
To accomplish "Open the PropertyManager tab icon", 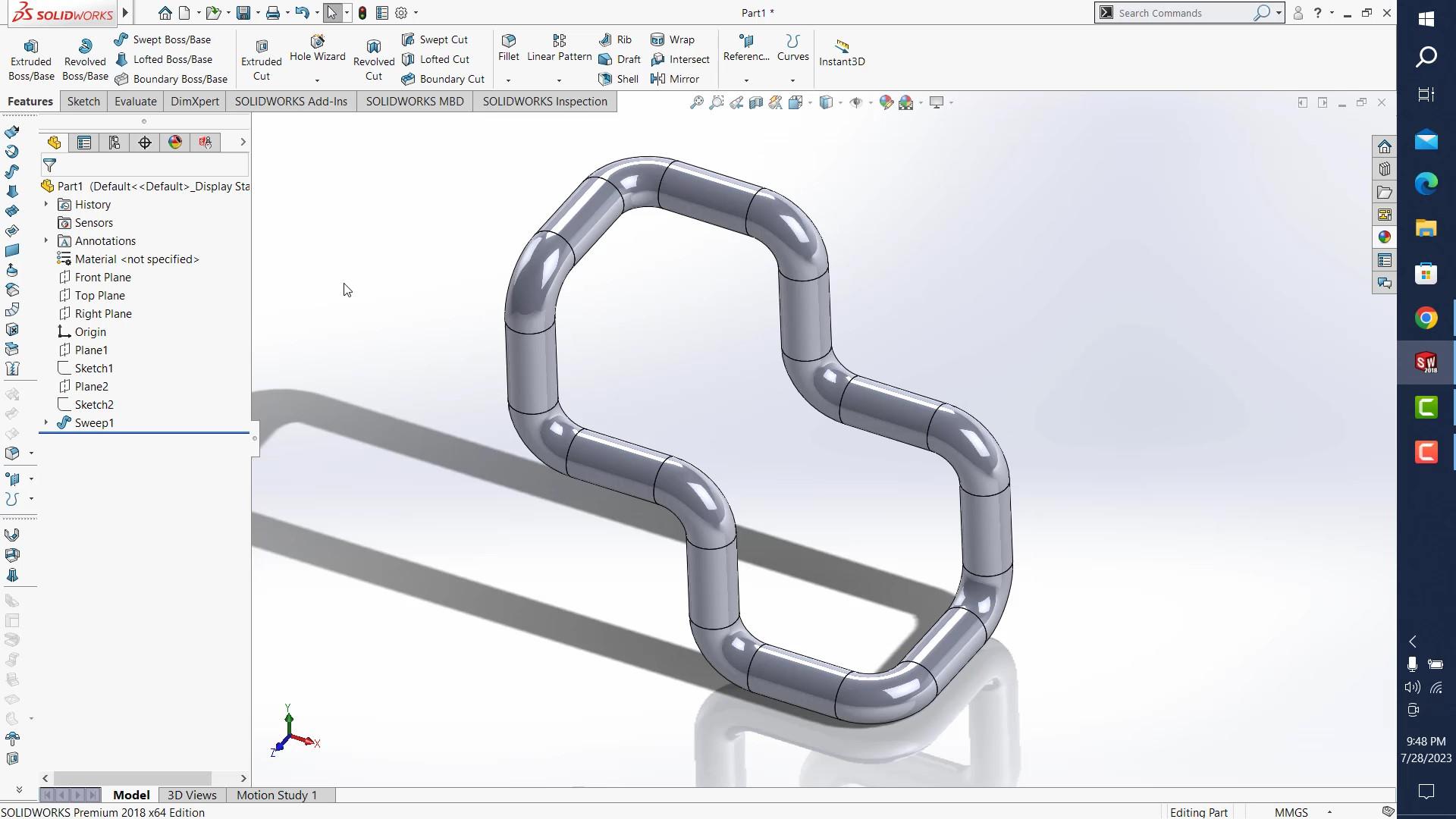I will [84, 143].
